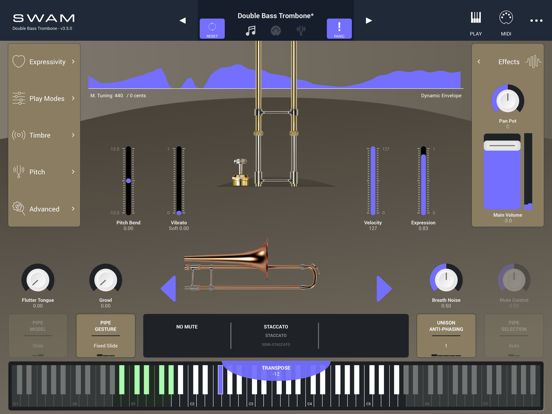Show previous instrument with big left arrow
This screenshot has width=552, height=414.
coord(169,289)
